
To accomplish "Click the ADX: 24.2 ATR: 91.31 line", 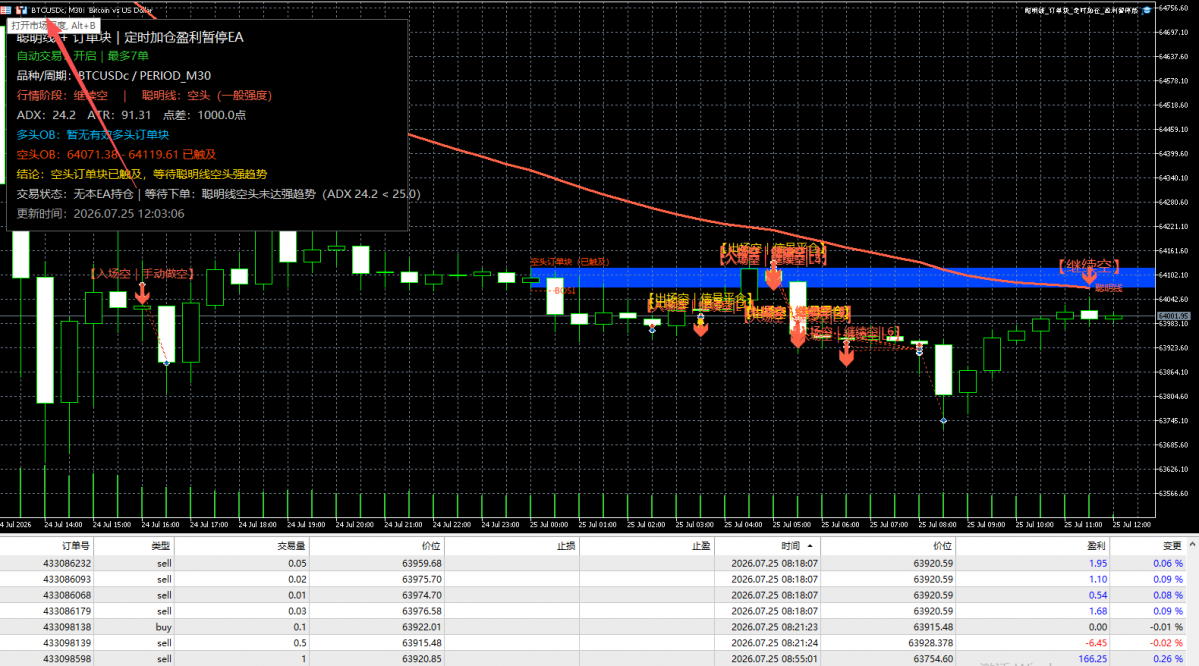I will click(131, 115).
